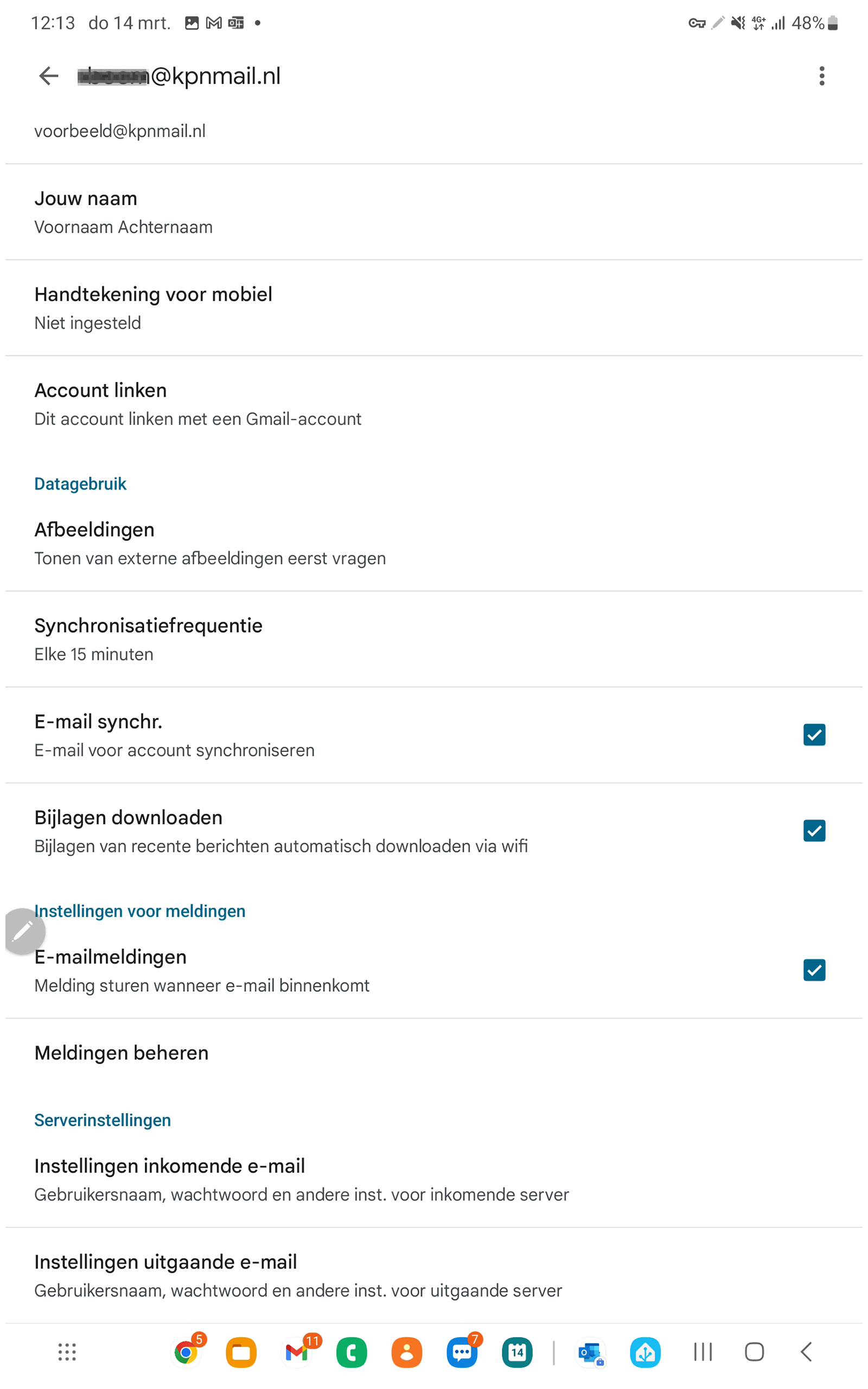
Task: Open the app drawer grid
Action: coord(66,1352)
